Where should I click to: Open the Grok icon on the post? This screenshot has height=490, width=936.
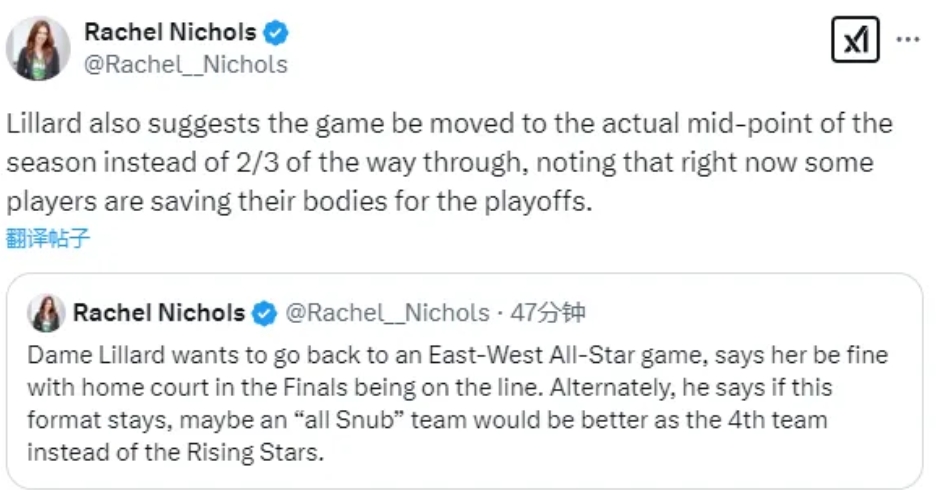[855, 41]
